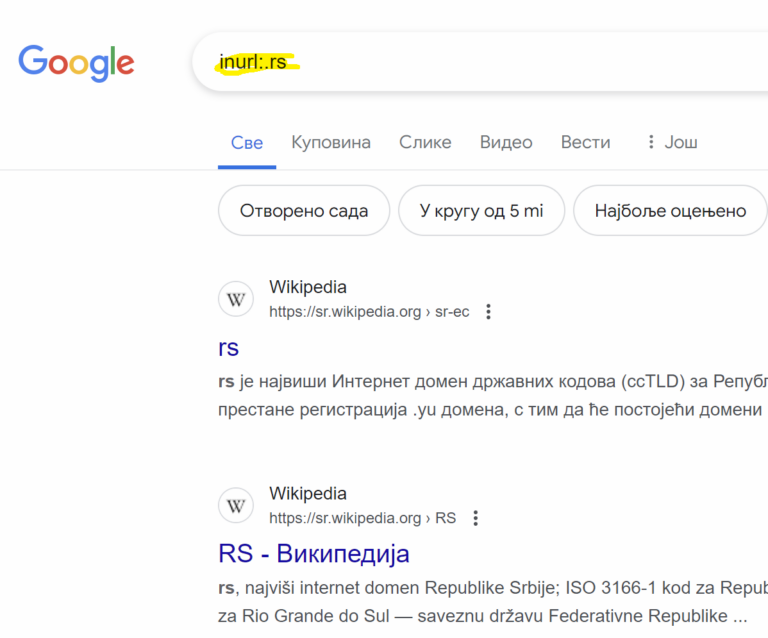Open the Слике tab

coord(425,142)
